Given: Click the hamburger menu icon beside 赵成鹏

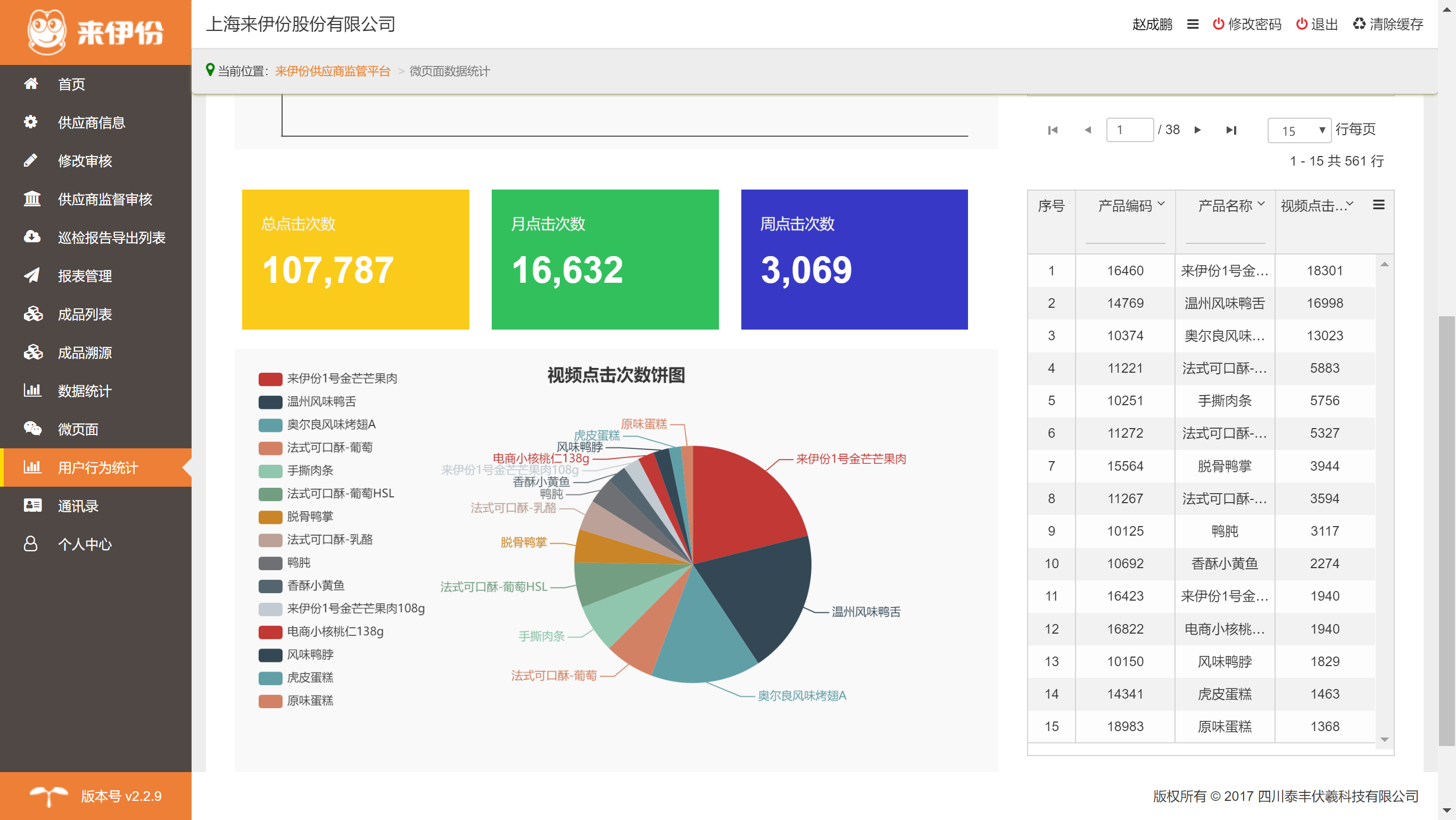Looking at the screenshot, I should point(1193,24).
